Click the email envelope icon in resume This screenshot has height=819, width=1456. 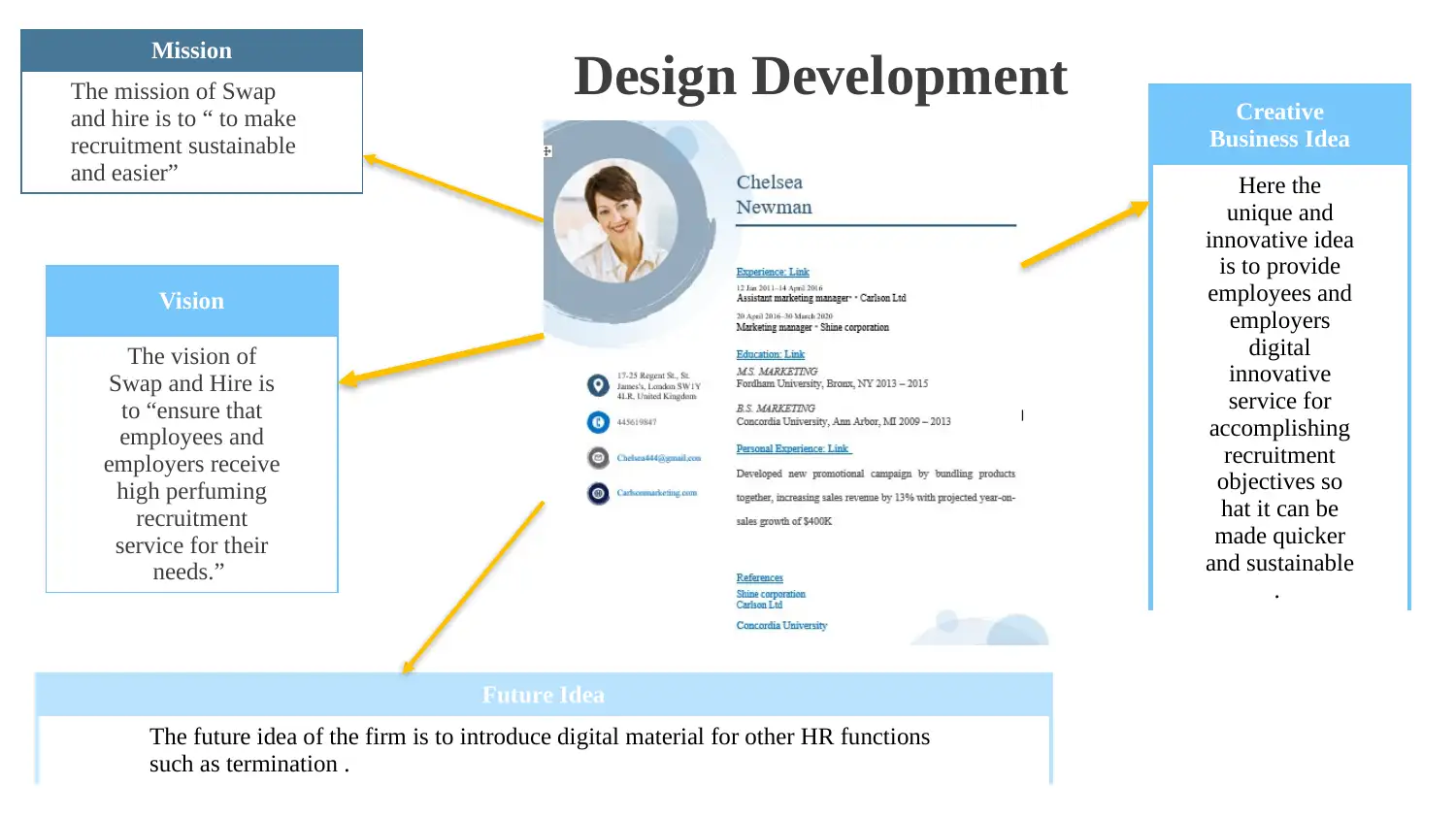pyautogui.click(x=598, y=457)
